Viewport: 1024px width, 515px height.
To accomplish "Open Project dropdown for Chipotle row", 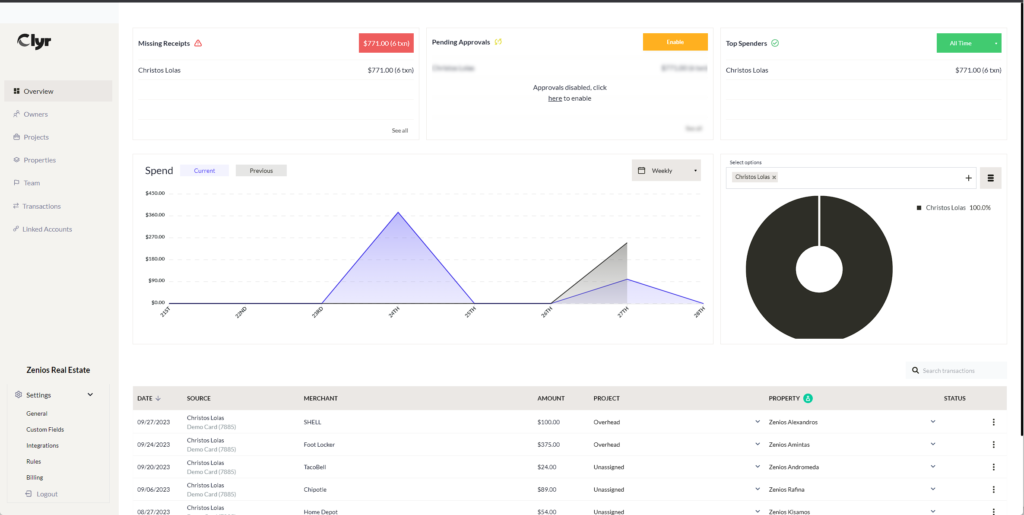I will (x=758, y=489).
